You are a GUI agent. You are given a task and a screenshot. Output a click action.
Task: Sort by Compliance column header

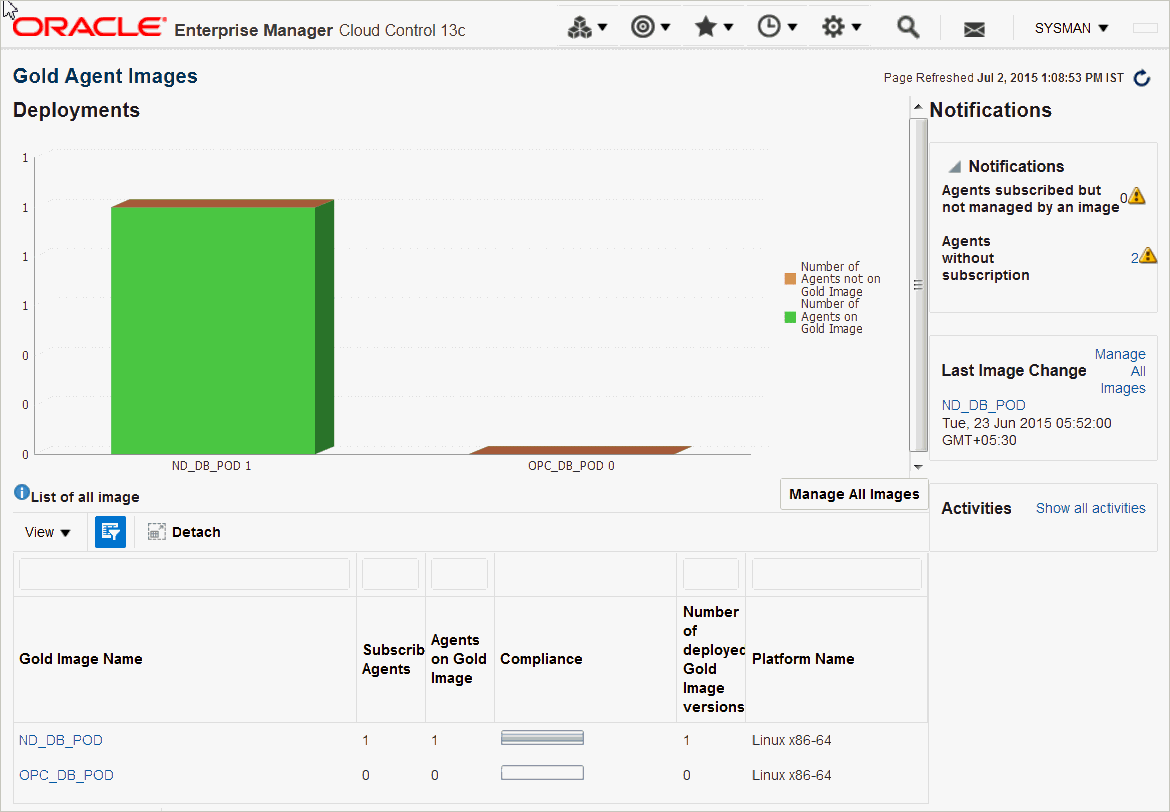[541, 659]
